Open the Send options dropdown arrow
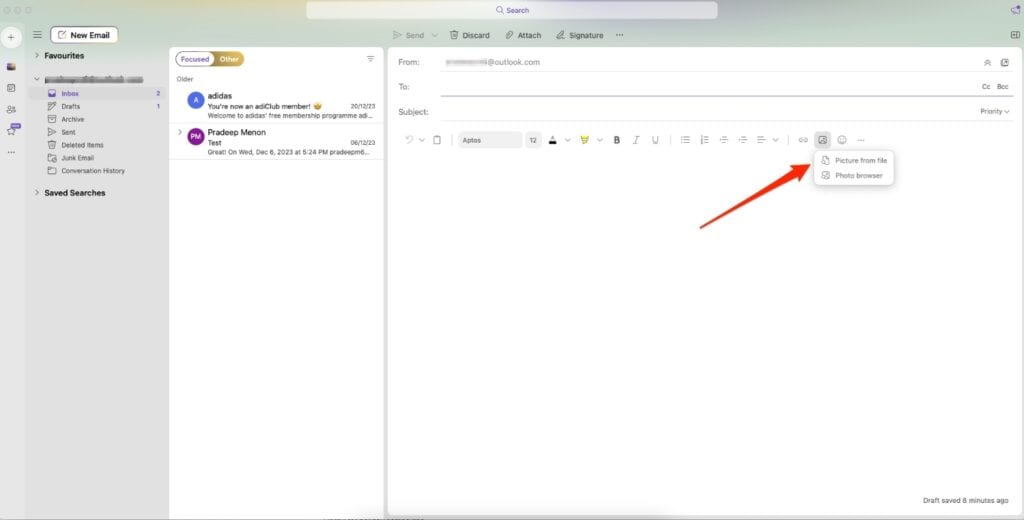The height and width of the screenshot is (520, 1024). 434,35
